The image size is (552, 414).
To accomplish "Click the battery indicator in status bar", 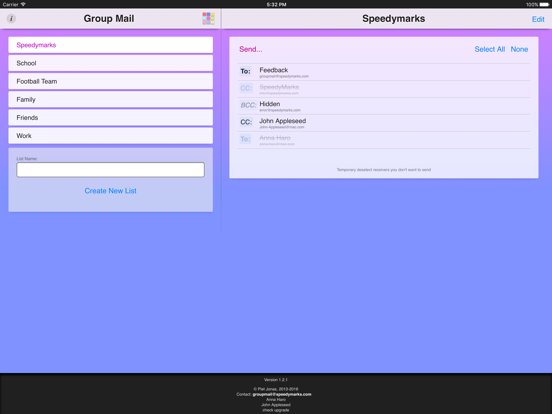I will (x=544, y=5).
